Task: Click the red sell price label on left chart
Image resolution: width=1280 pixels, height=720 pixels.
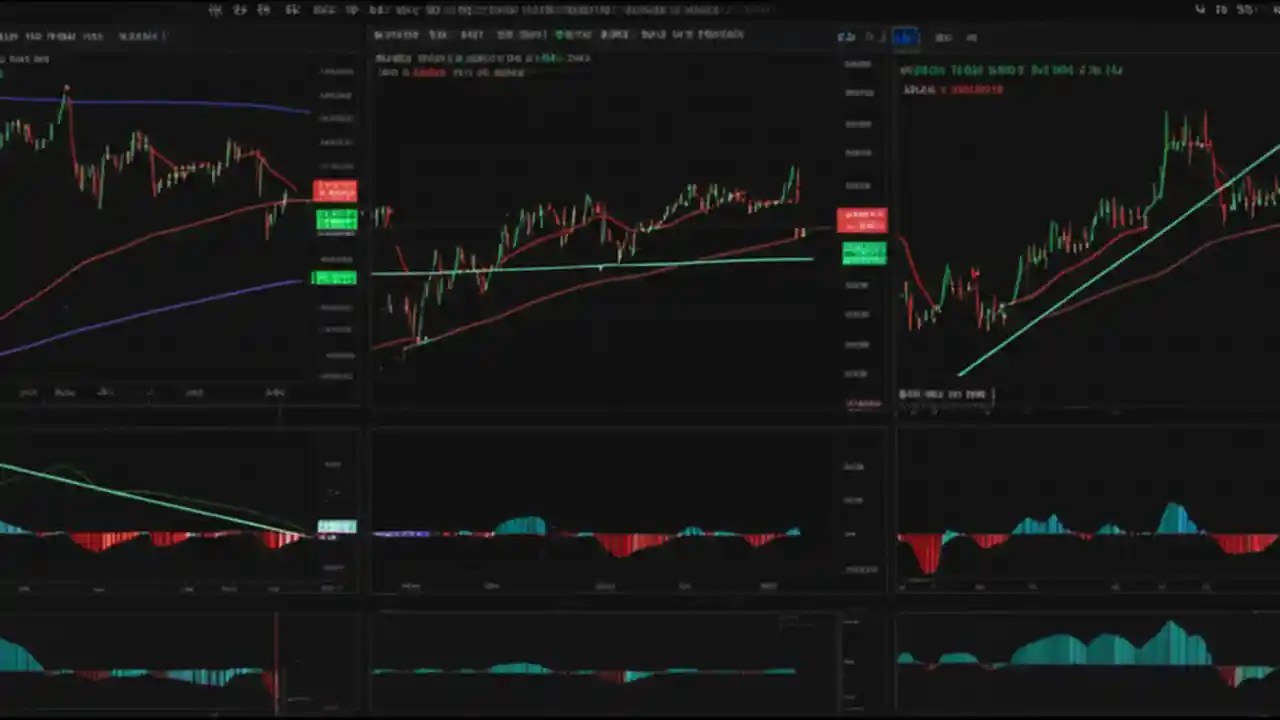Action: pyautogui.click(x=335, y=190)
